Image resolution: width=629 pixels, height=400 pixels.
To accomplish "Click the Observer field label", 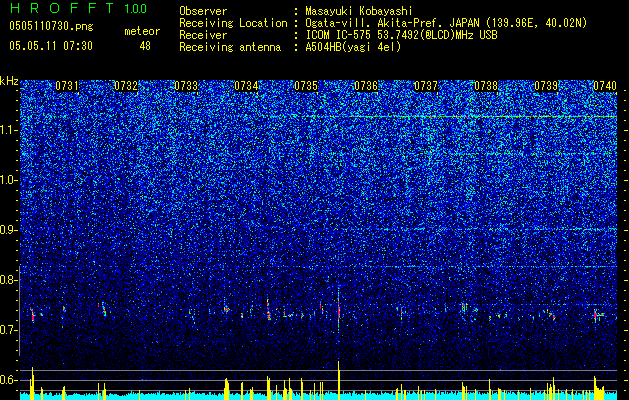I will pyautogui.click(x=203, y=11).
